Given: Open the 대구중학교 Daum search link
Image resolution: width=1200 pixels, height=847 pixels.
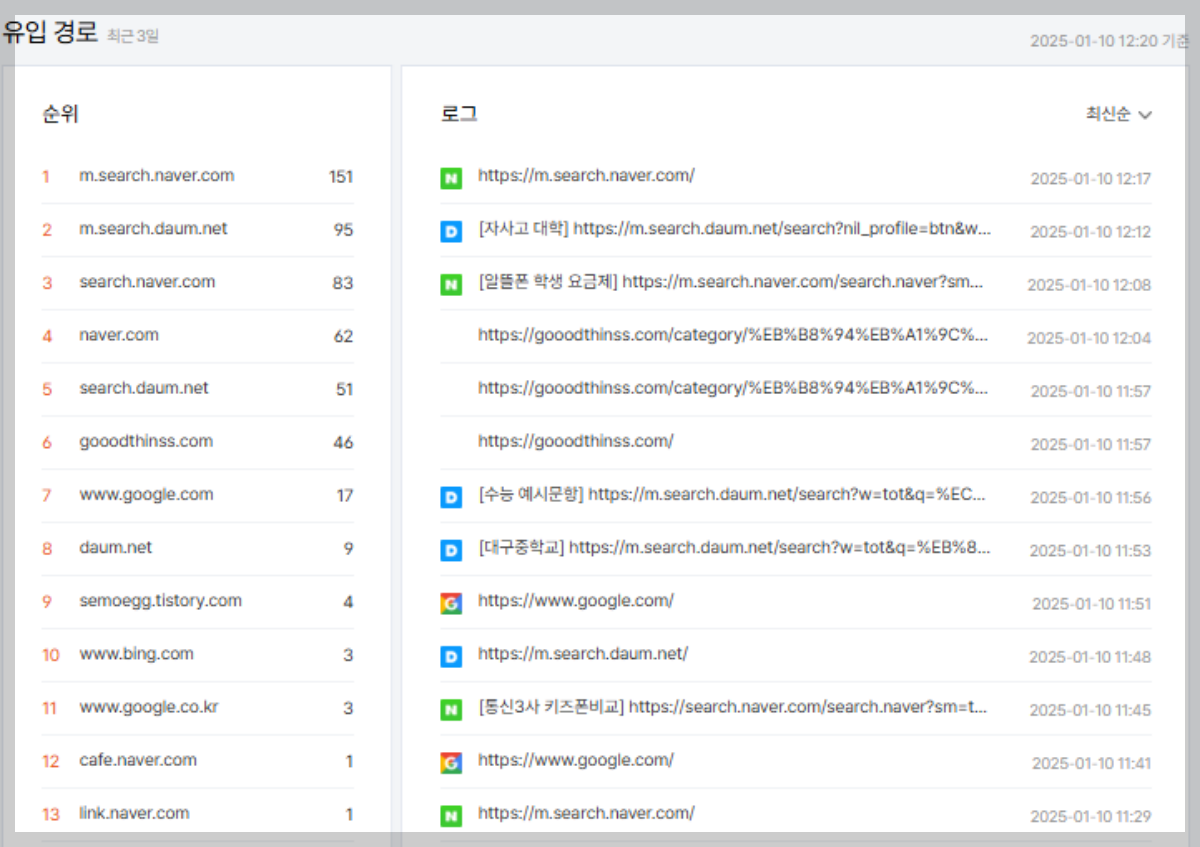Looking at the screenshot, I should click(735, 546).
